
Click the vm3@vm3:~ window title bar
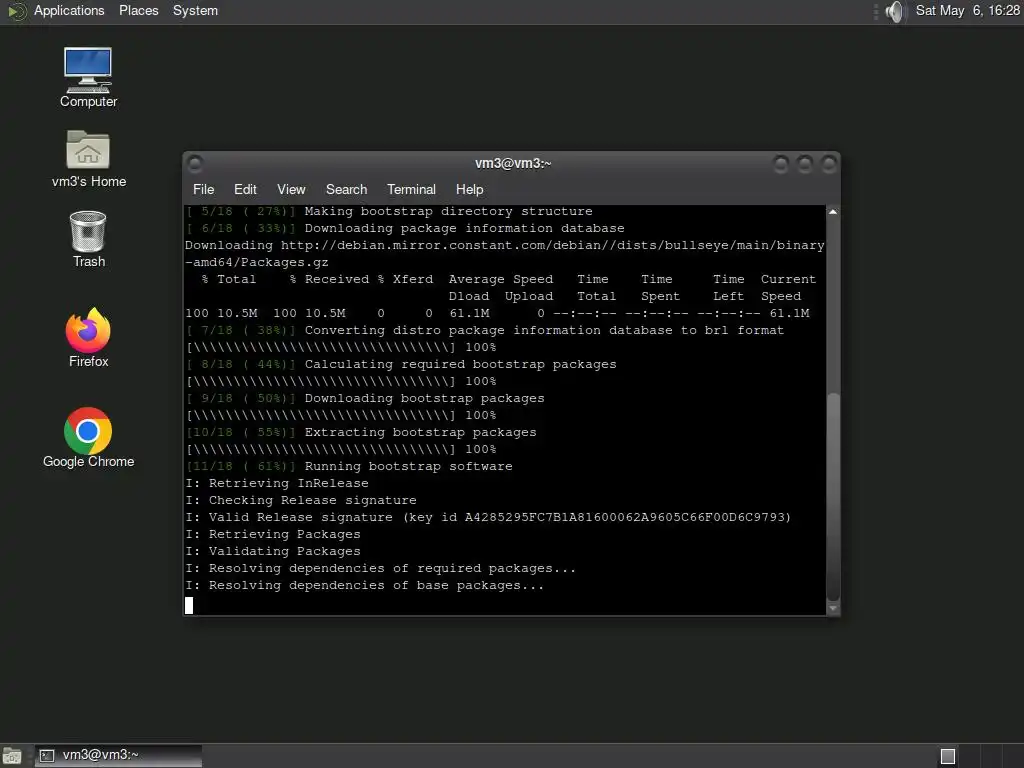click(x=513, y=163)
